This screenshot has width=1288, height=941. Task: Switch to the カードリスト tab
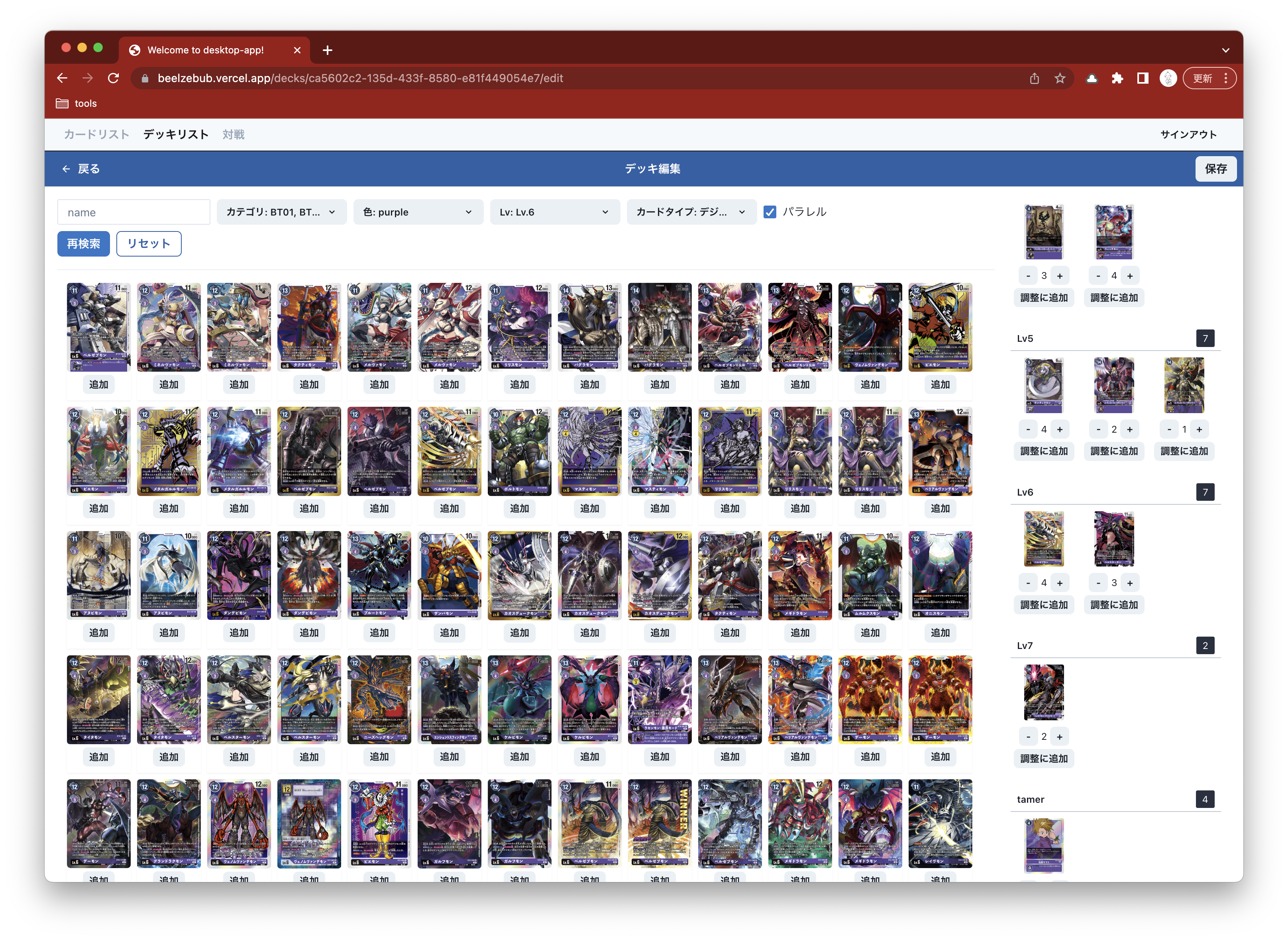point(96,134)
